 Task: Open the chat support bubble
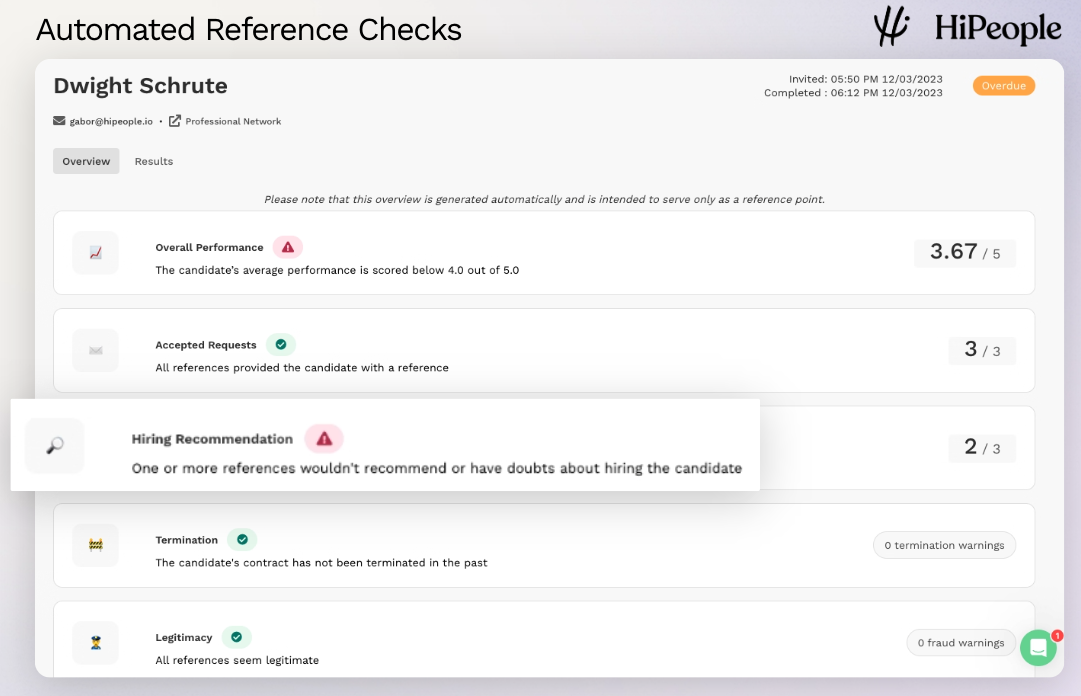coord(1038,647)
